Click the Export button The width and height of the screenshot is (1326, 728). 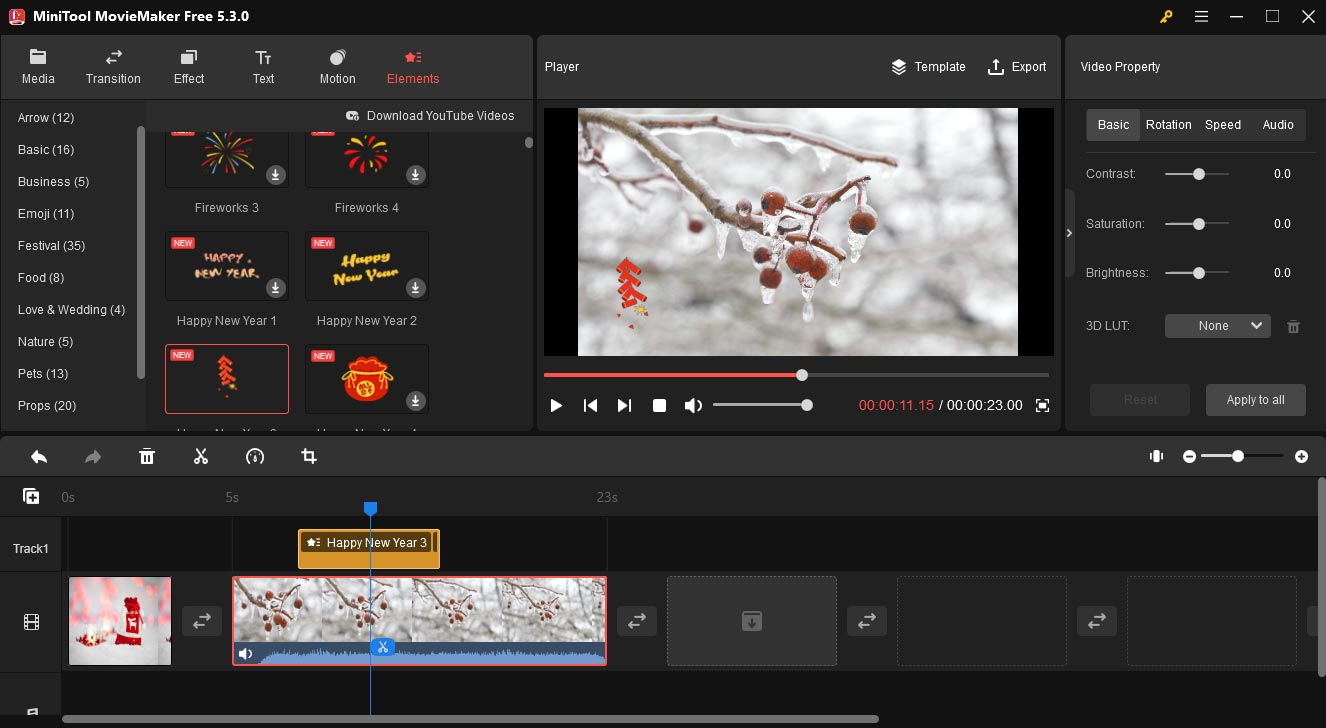(1017, 67)
